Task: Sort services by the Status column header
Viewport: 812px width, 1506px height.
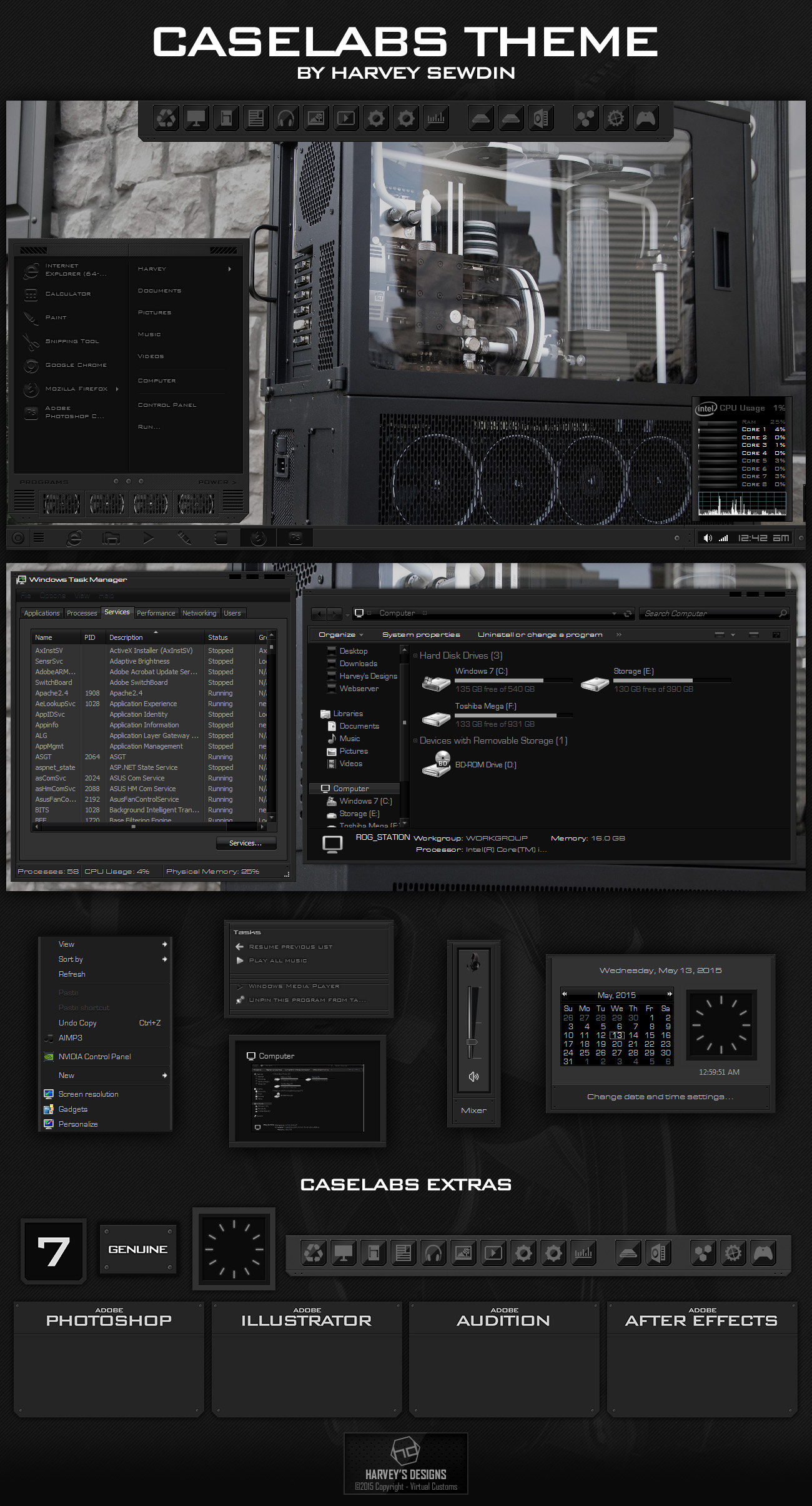Action: pos(230,637)
